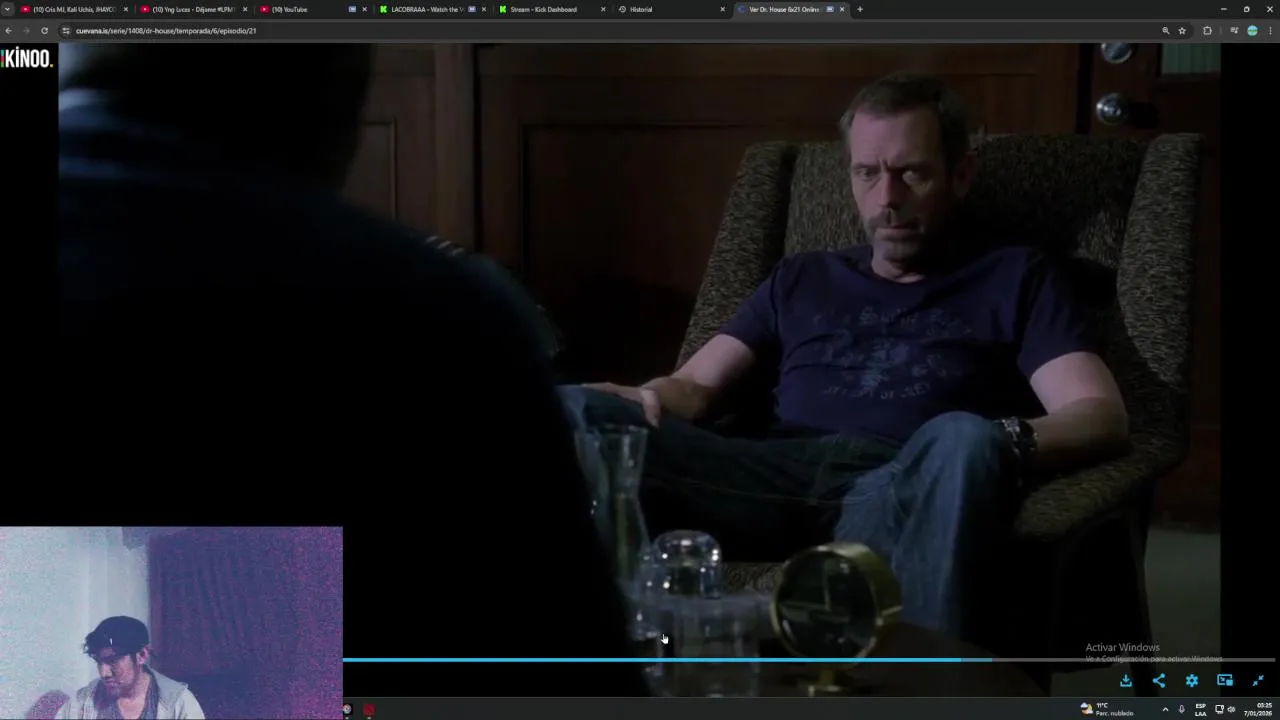This screenshot has height=720, width=1280.
Task: Open the red taskbar app icon
Action: pos(369,709)
